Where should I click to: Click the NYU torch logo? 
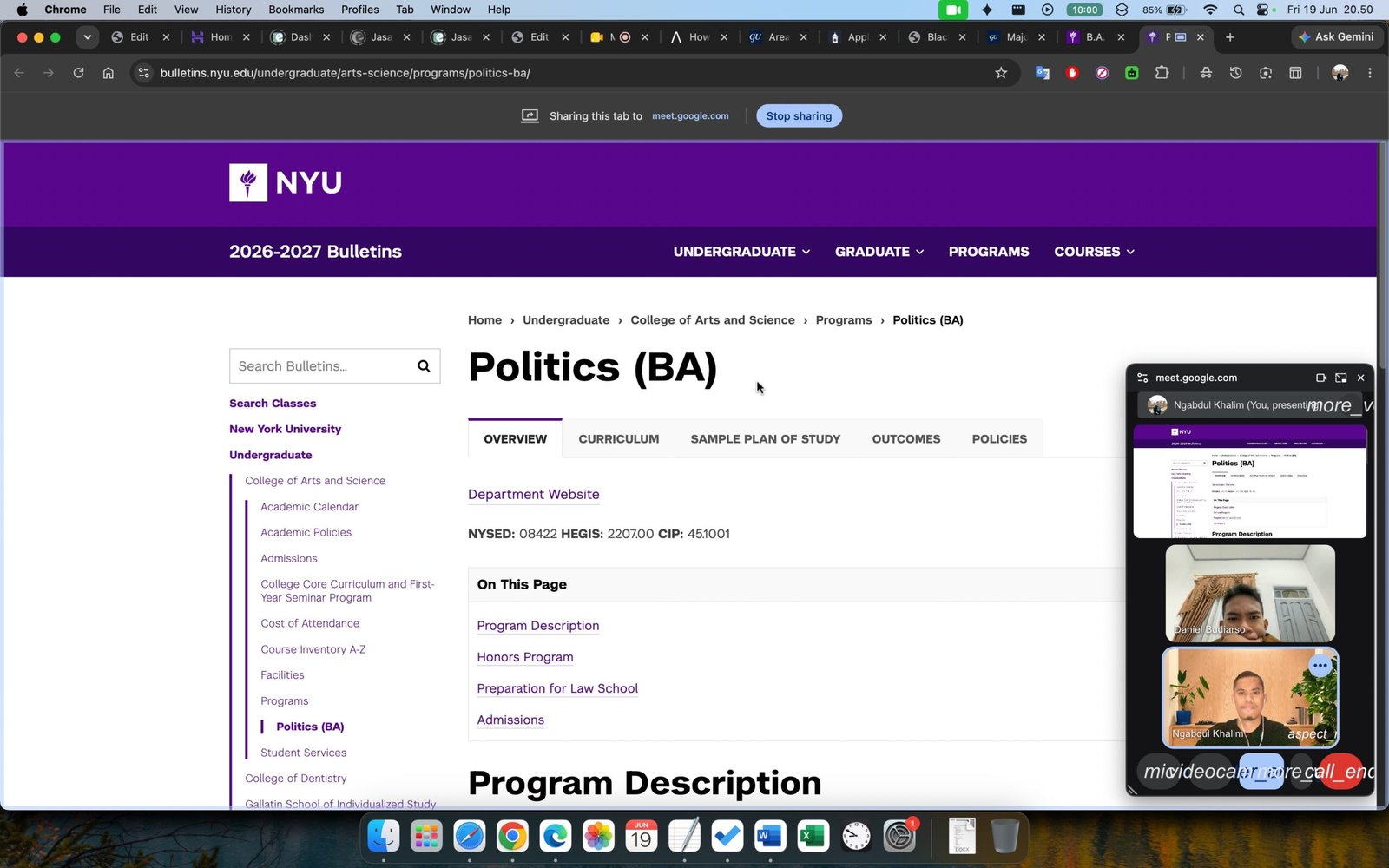tap(248, 182)
